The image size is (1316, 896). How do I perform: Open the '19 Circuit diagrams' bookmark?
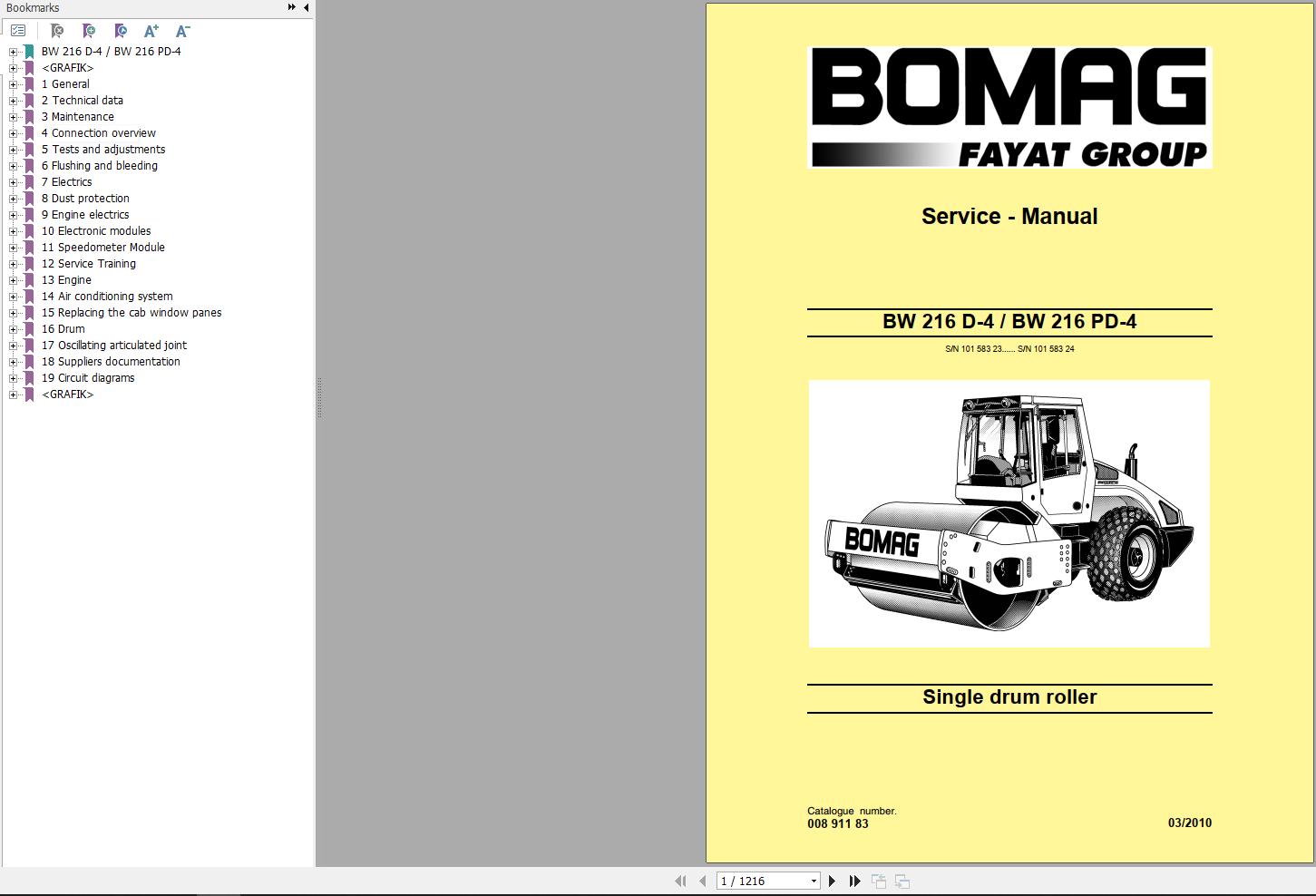click(89, 377)
